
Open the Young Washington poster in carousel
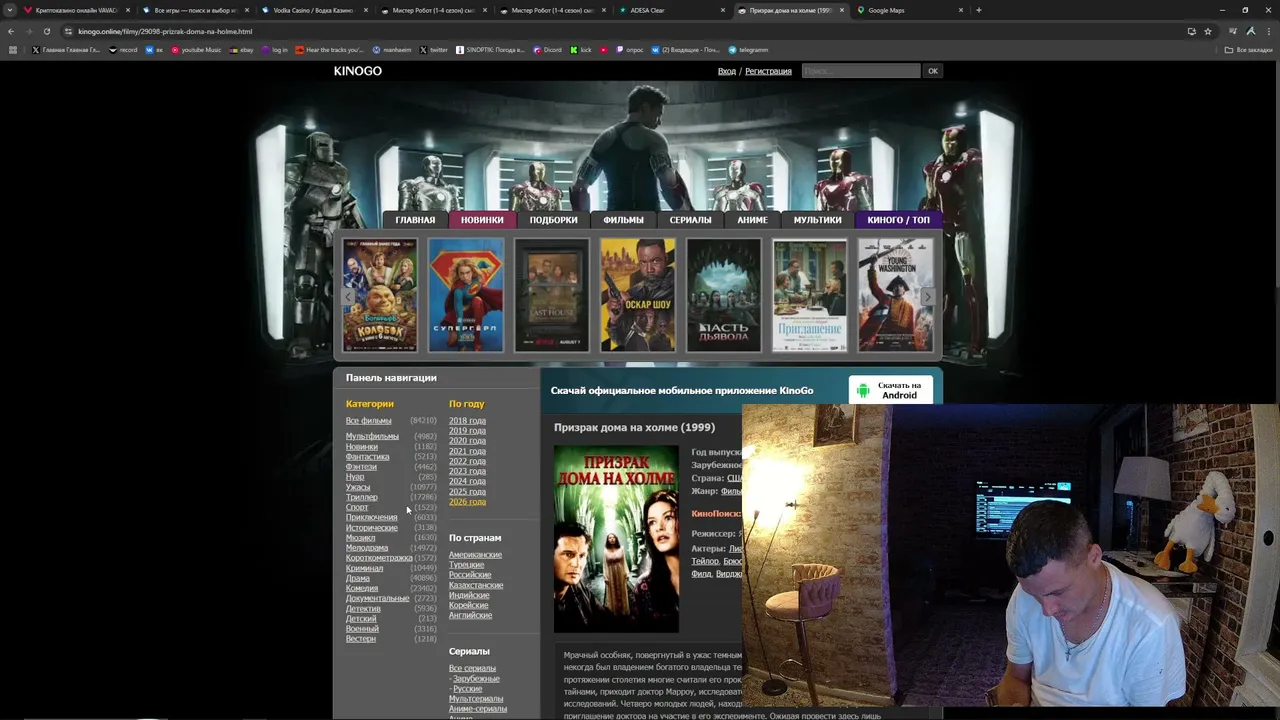pos(896,295)
